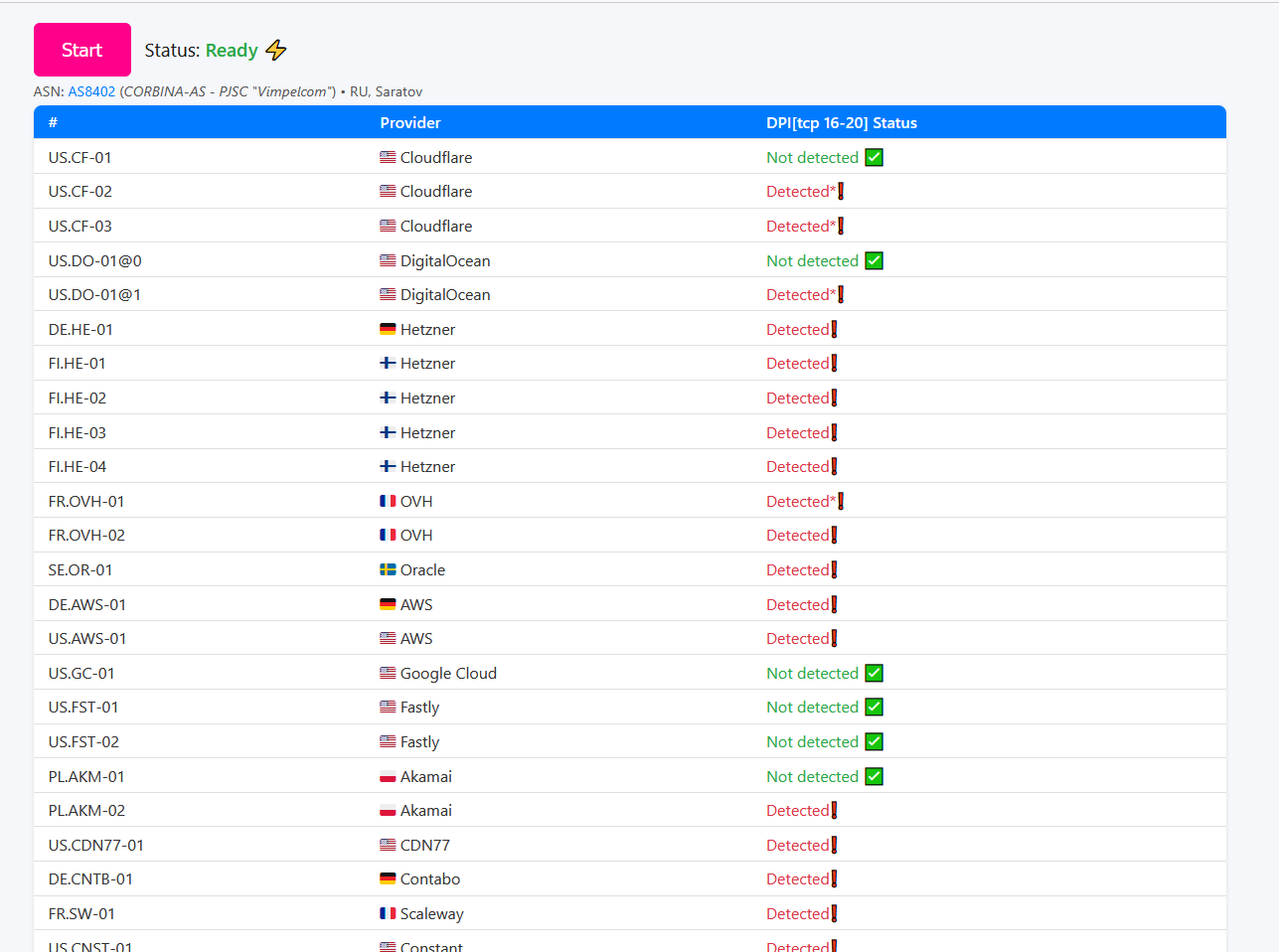
Task: Select the PL.AKM-02 row identifier
Action: [86, 811]
